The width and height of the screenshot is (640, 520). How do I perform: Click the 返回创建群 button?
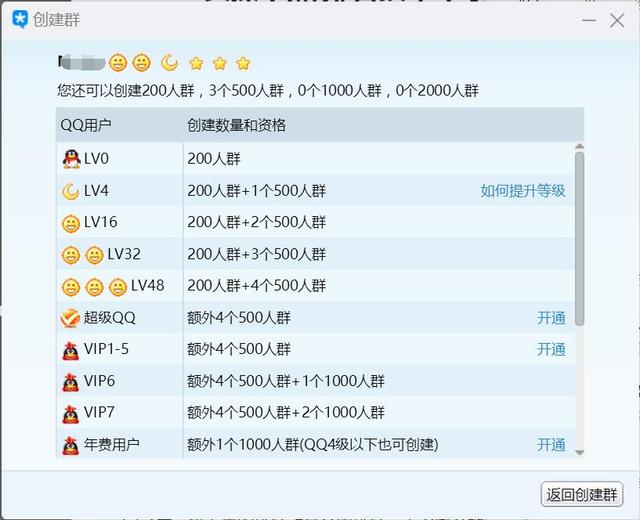pos(582,494)
